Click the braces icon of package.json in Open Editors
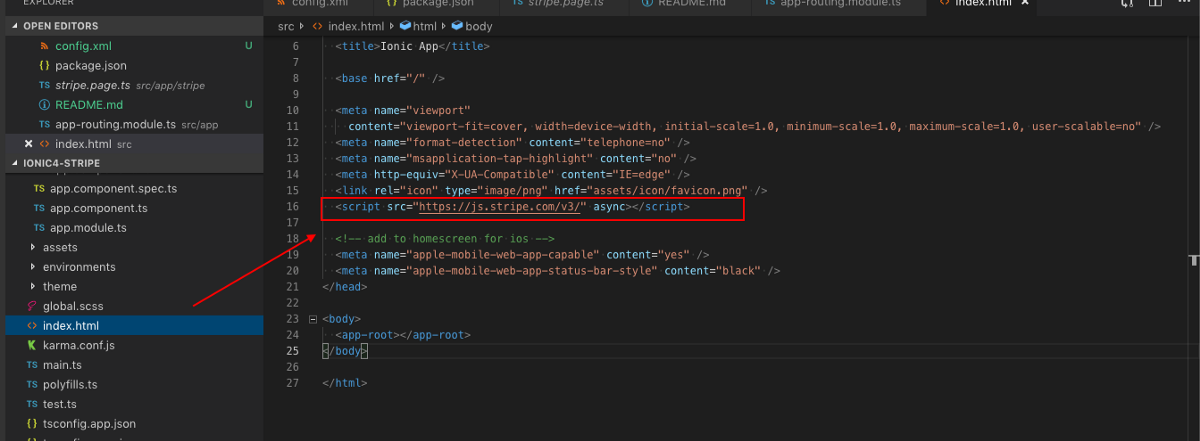This screenshot has width=1200, height=441. (x=44, y=65)
